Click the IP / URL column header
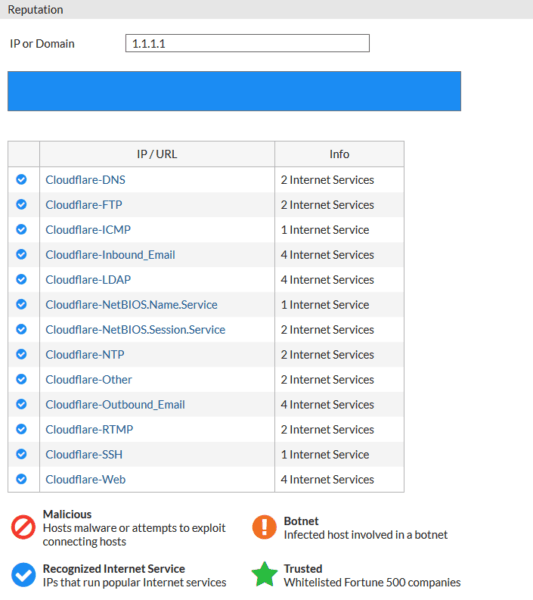The height and width of the screenshot is (600, 533). 157,154
